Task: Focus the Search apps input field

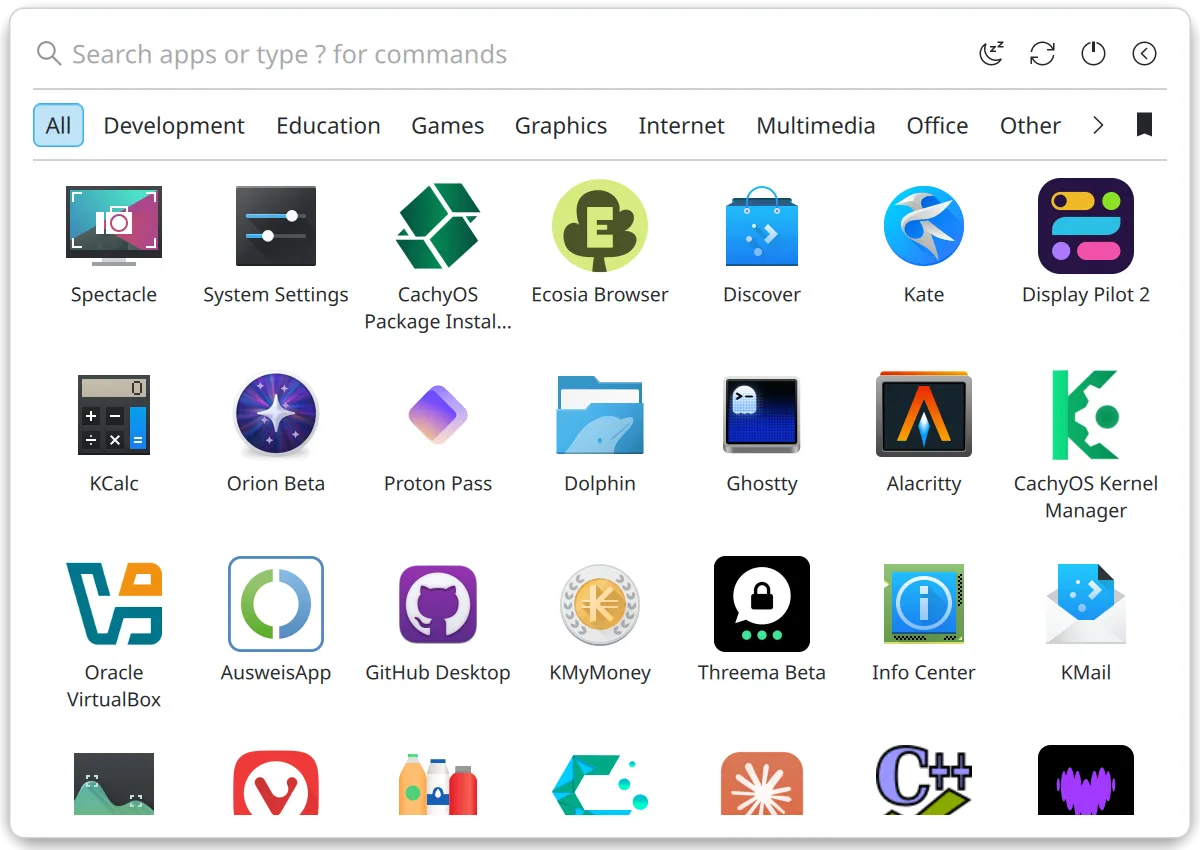Action: pos(500,54)
